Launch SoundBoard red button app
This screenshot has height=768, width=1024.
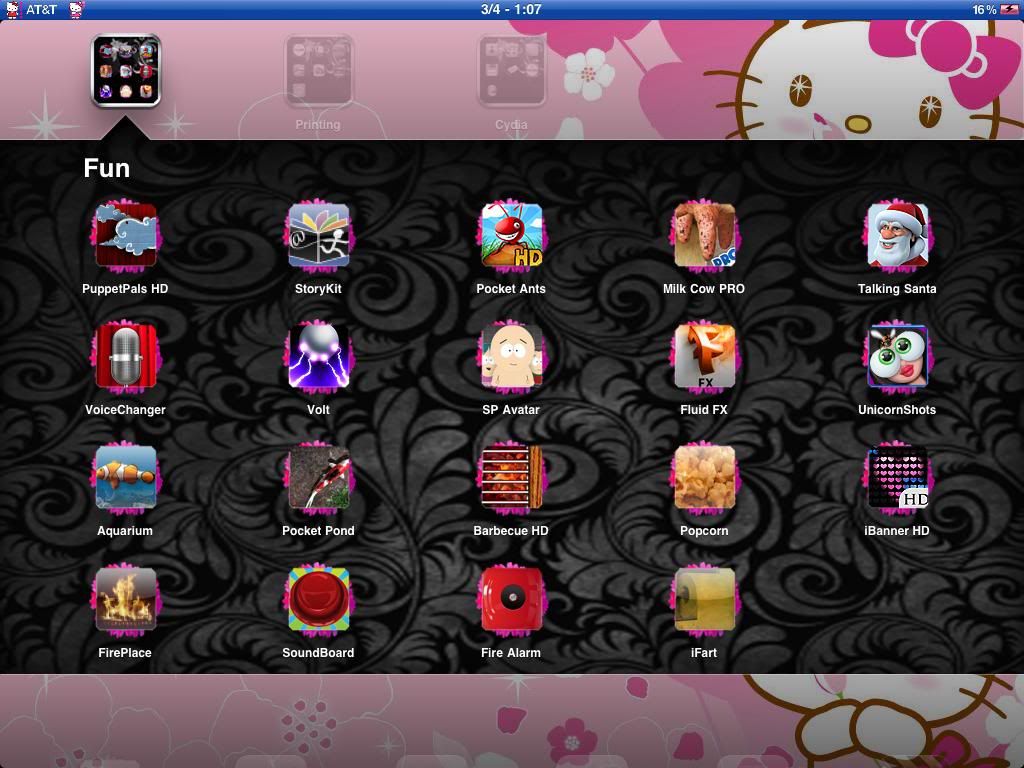[x=318, y=599]
